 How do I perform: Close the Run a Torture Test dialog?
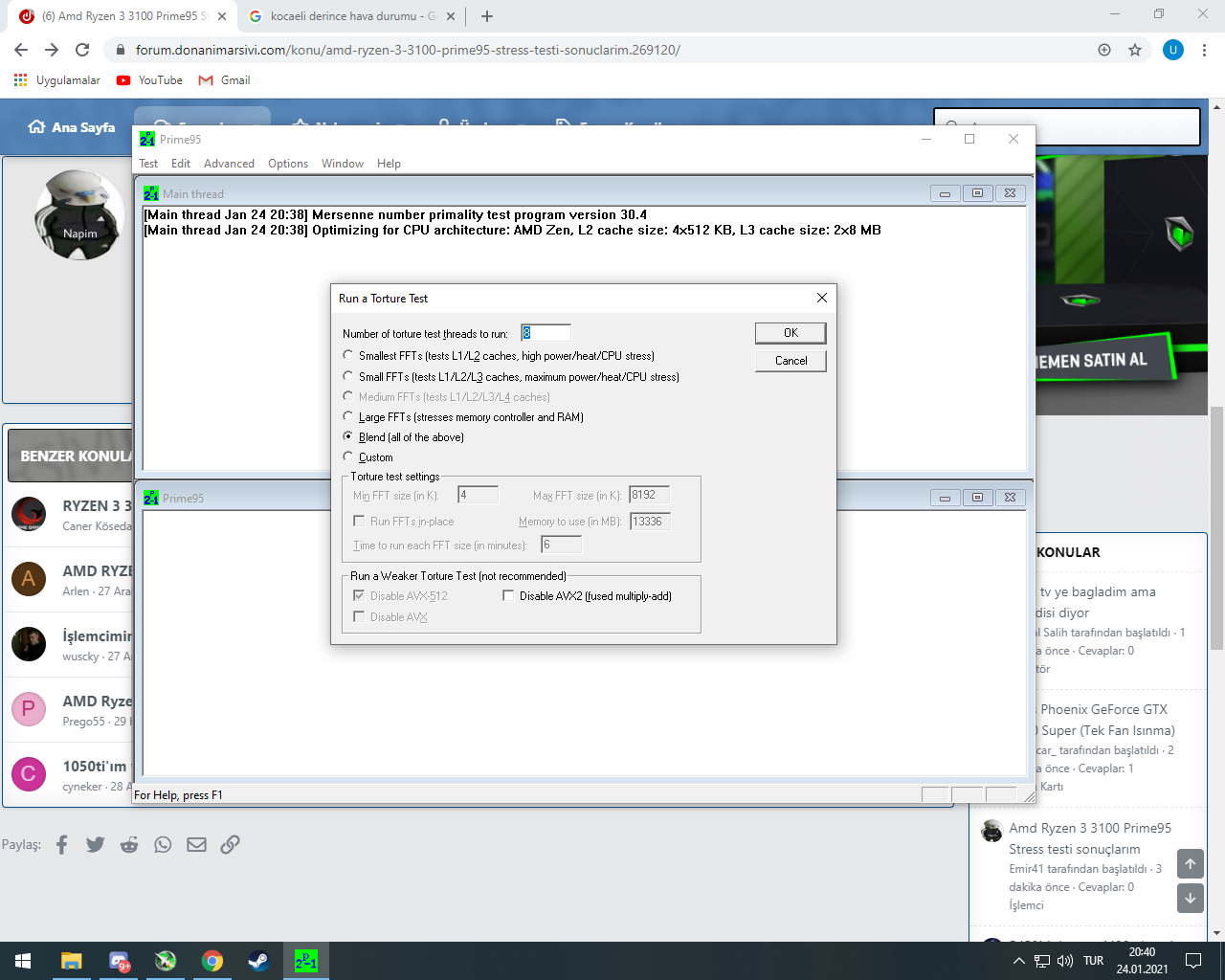coord(821,298)
